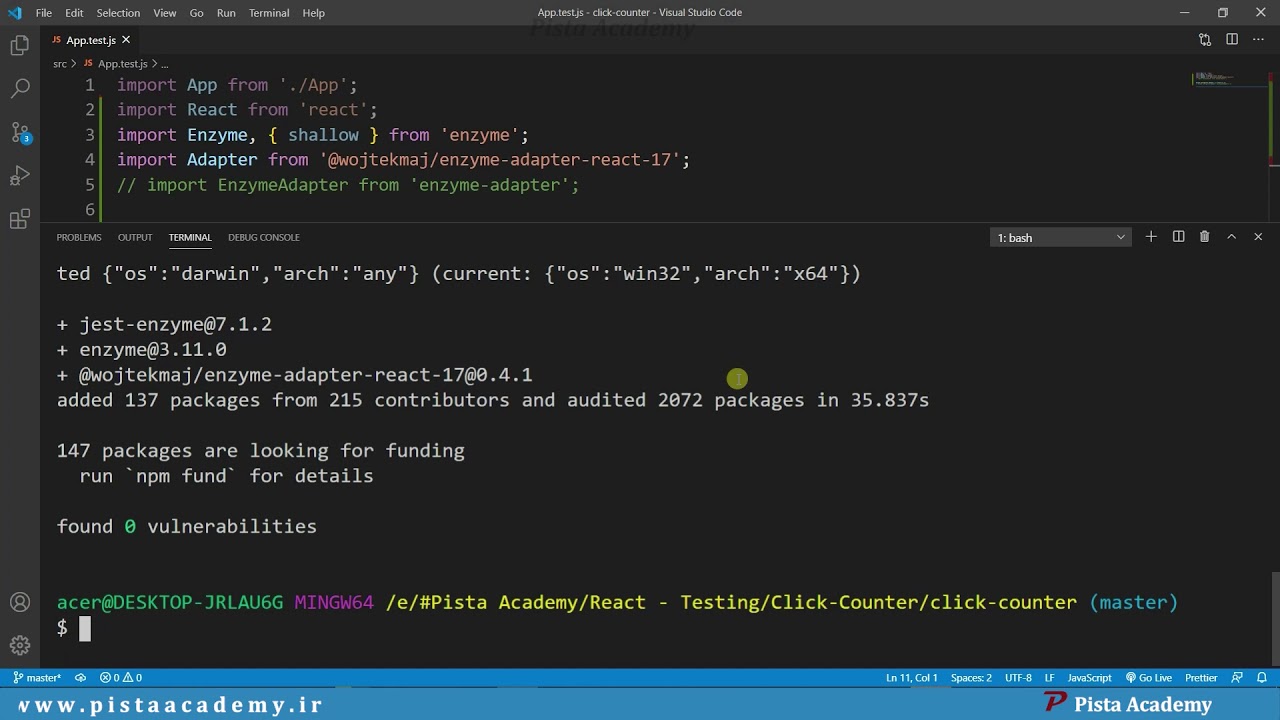
Task: Select the Terminal panel tab
Action: click(x=190, y=237)
